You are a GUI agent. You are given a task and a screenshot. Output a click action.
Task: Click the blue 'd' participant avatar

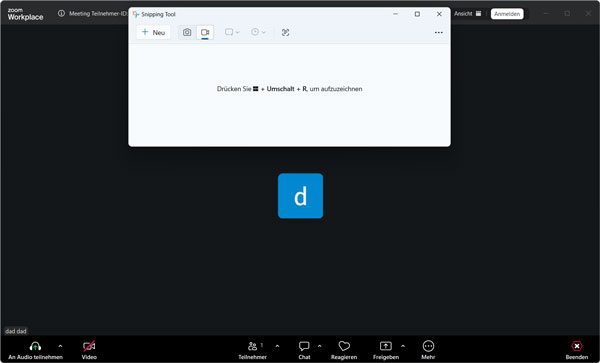(300, 196)
